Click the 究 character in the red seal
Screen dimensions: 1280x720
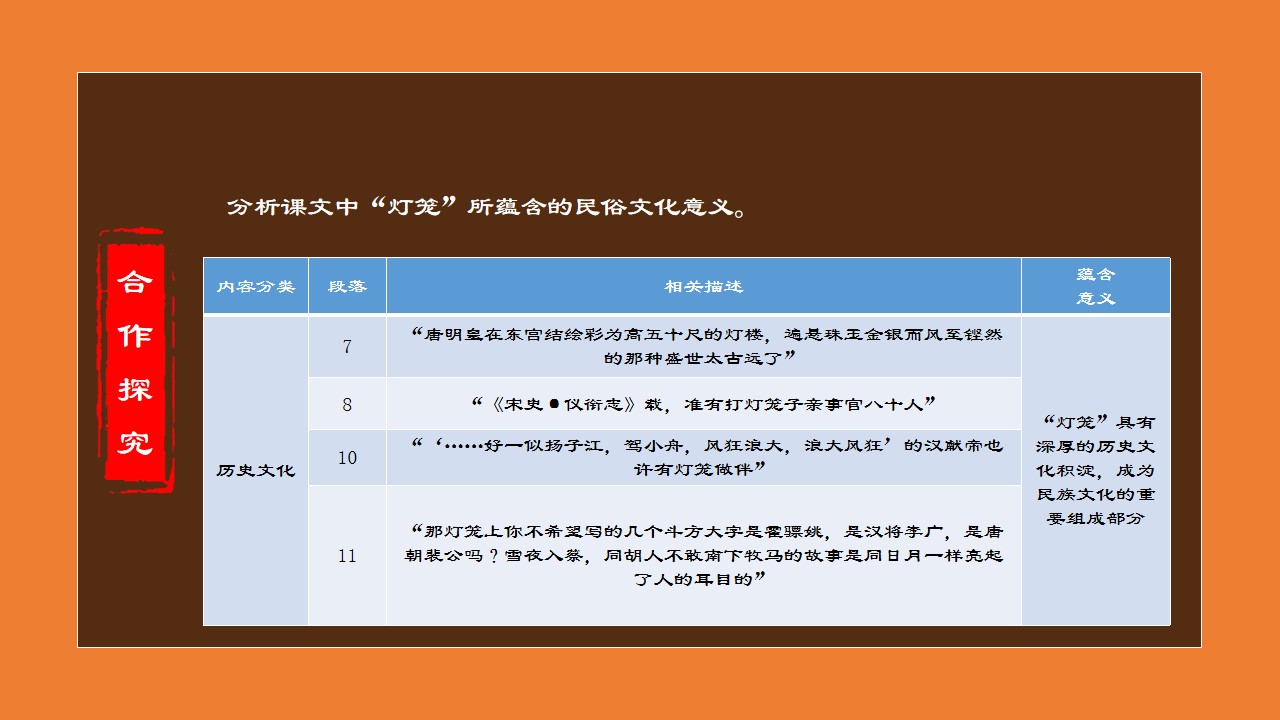pos(135,440)
